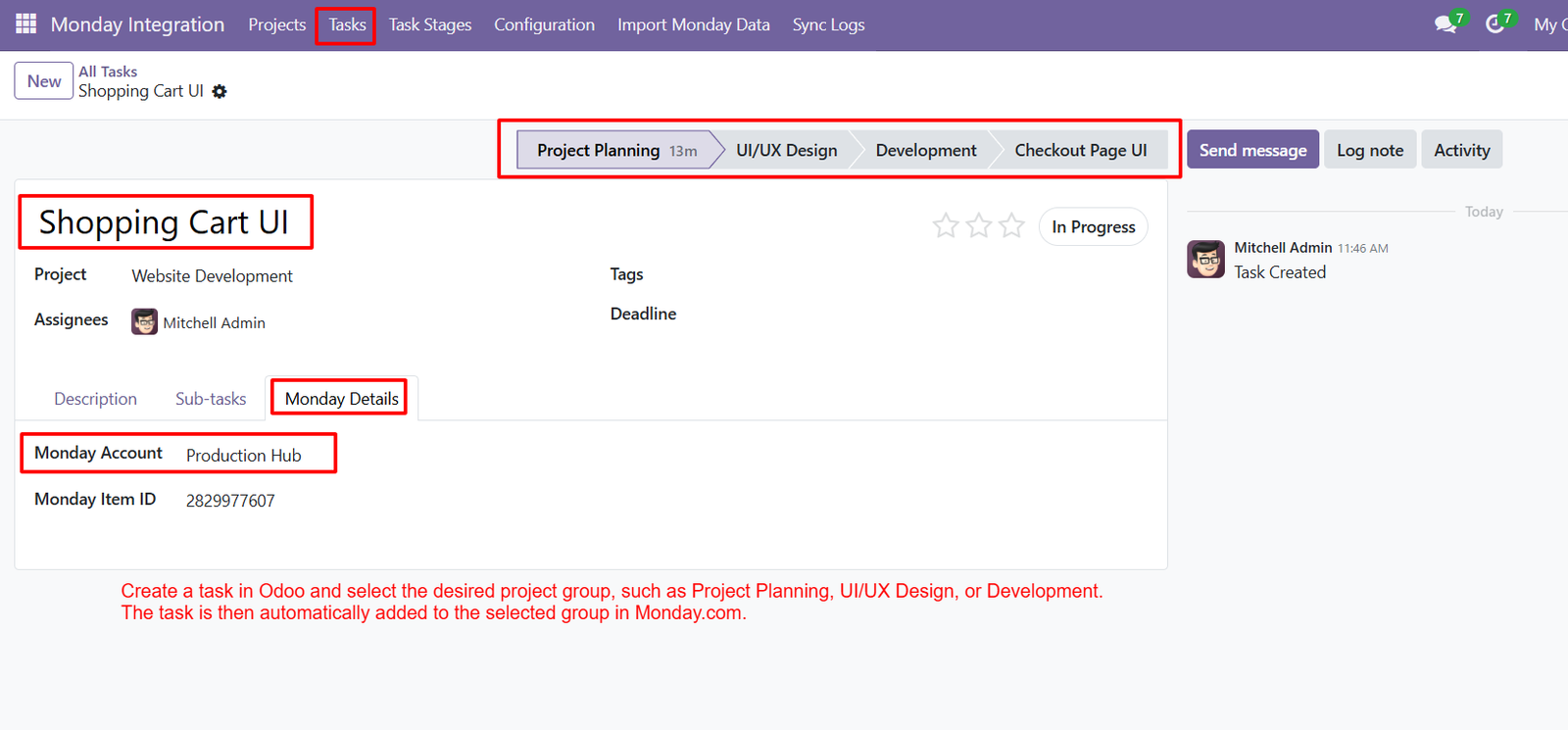Screen dimensions: 1568x730
Task: Click Monday Item ID value 2829977607
Action: [x=230, y=501]
